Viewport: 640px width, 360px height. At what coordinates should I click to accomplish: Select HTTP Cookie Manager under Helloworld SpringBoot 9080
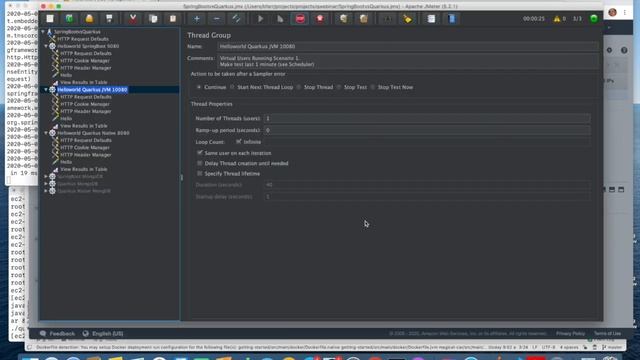(x=85, y=60)
